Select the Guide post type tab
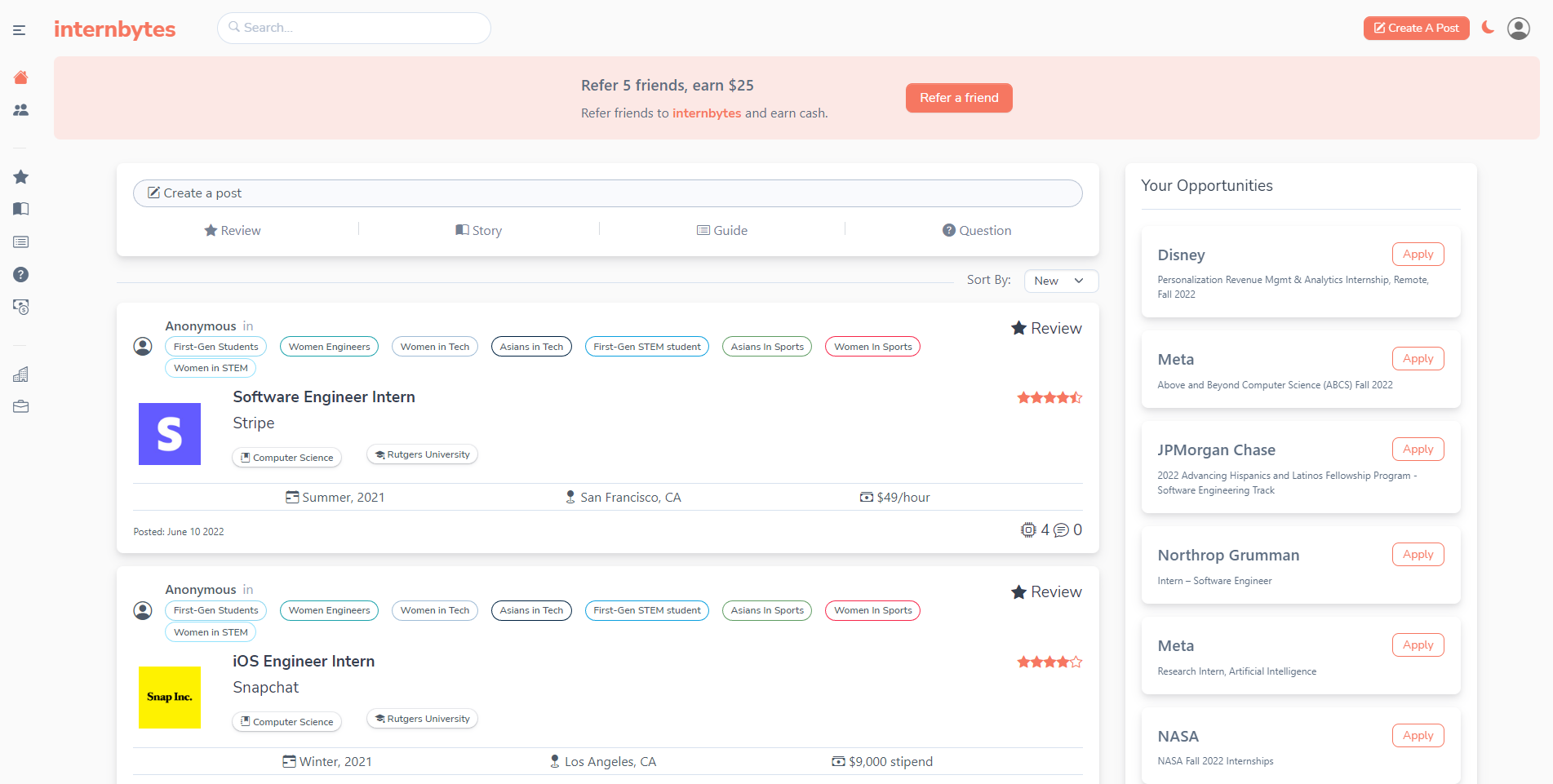The image size is (1553, 784). point(722,231)
